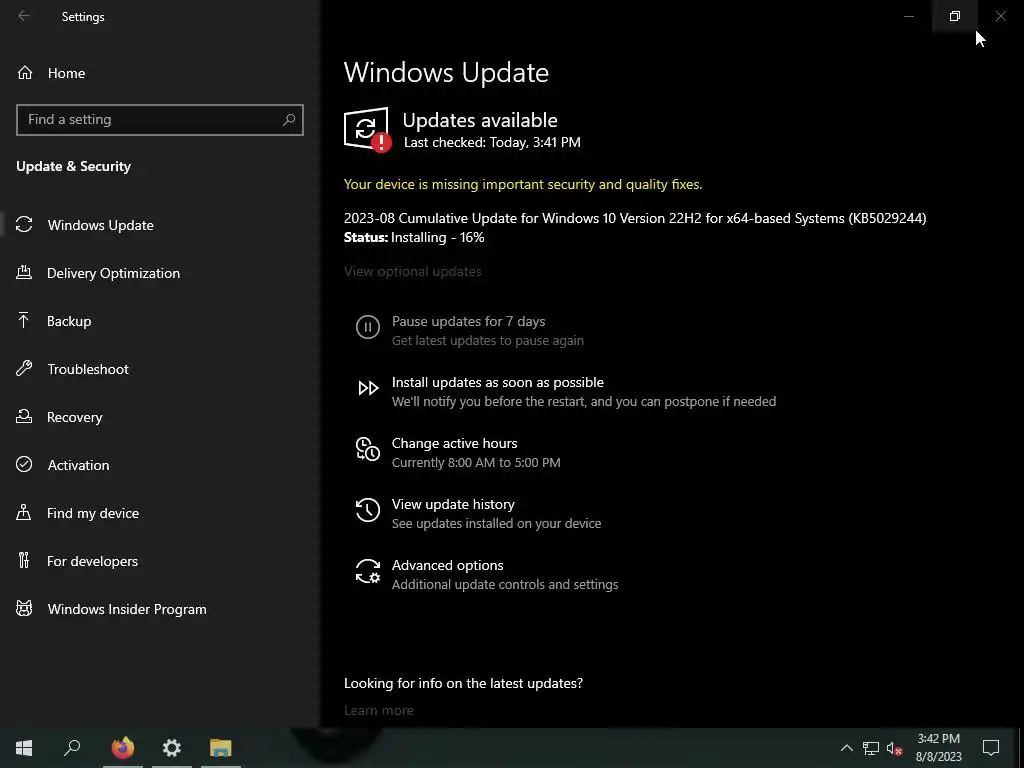Open View update history
This screenshot has height=768, width=1024.
click(x=453, y=504)
